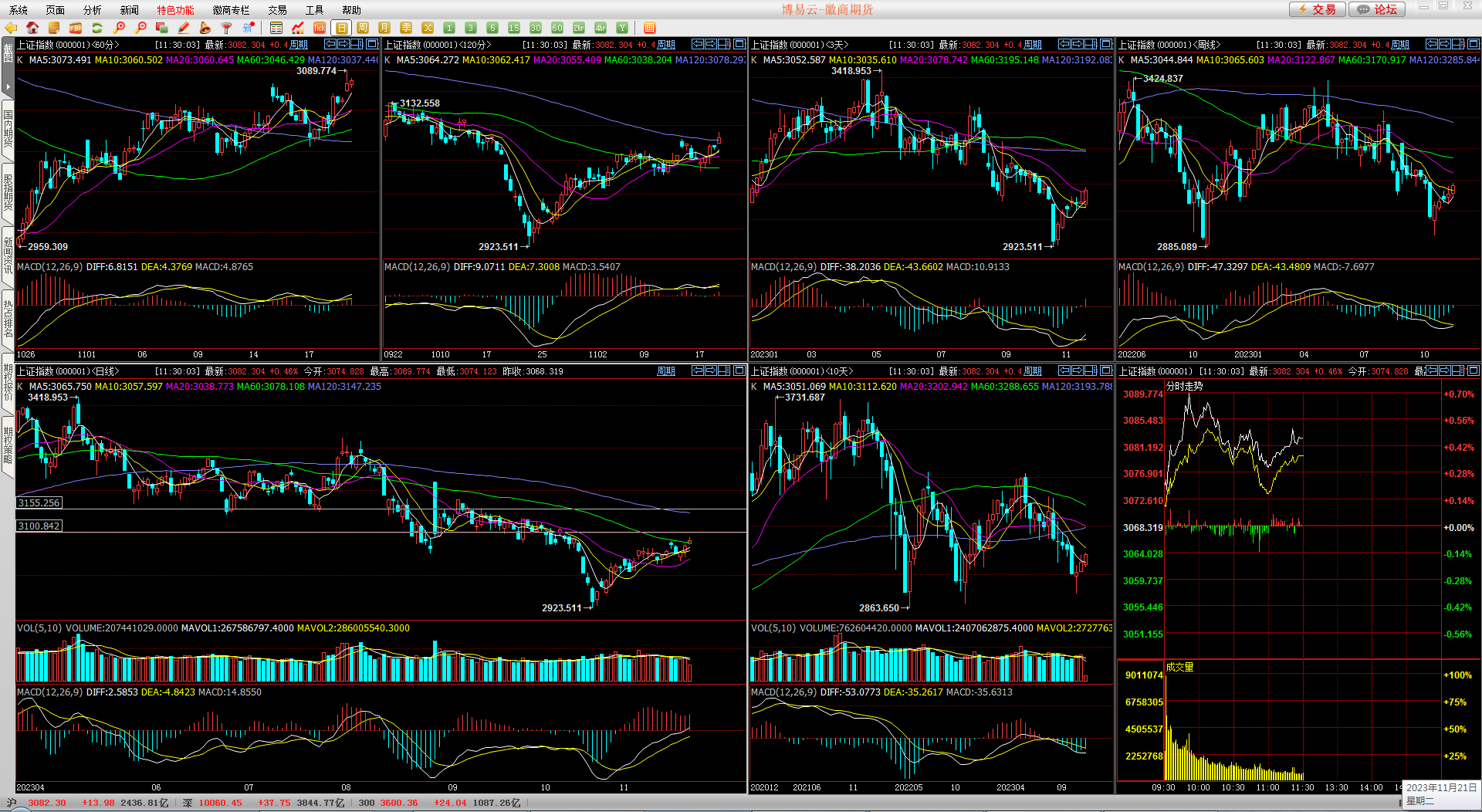Open the 工具 menu
This screenshot has width=1482, height=812.
pos(315,10)
